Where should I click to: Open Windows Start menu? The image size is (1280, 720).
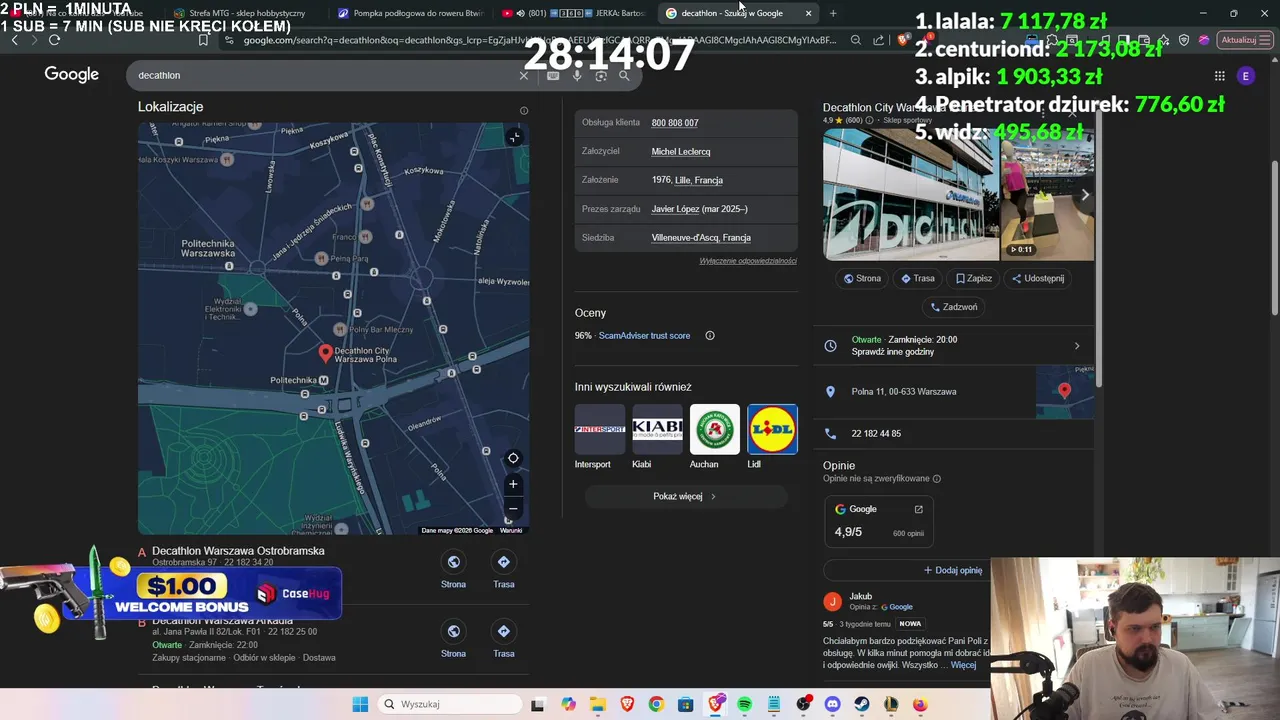pyautogui.click(x=360, y=704)
